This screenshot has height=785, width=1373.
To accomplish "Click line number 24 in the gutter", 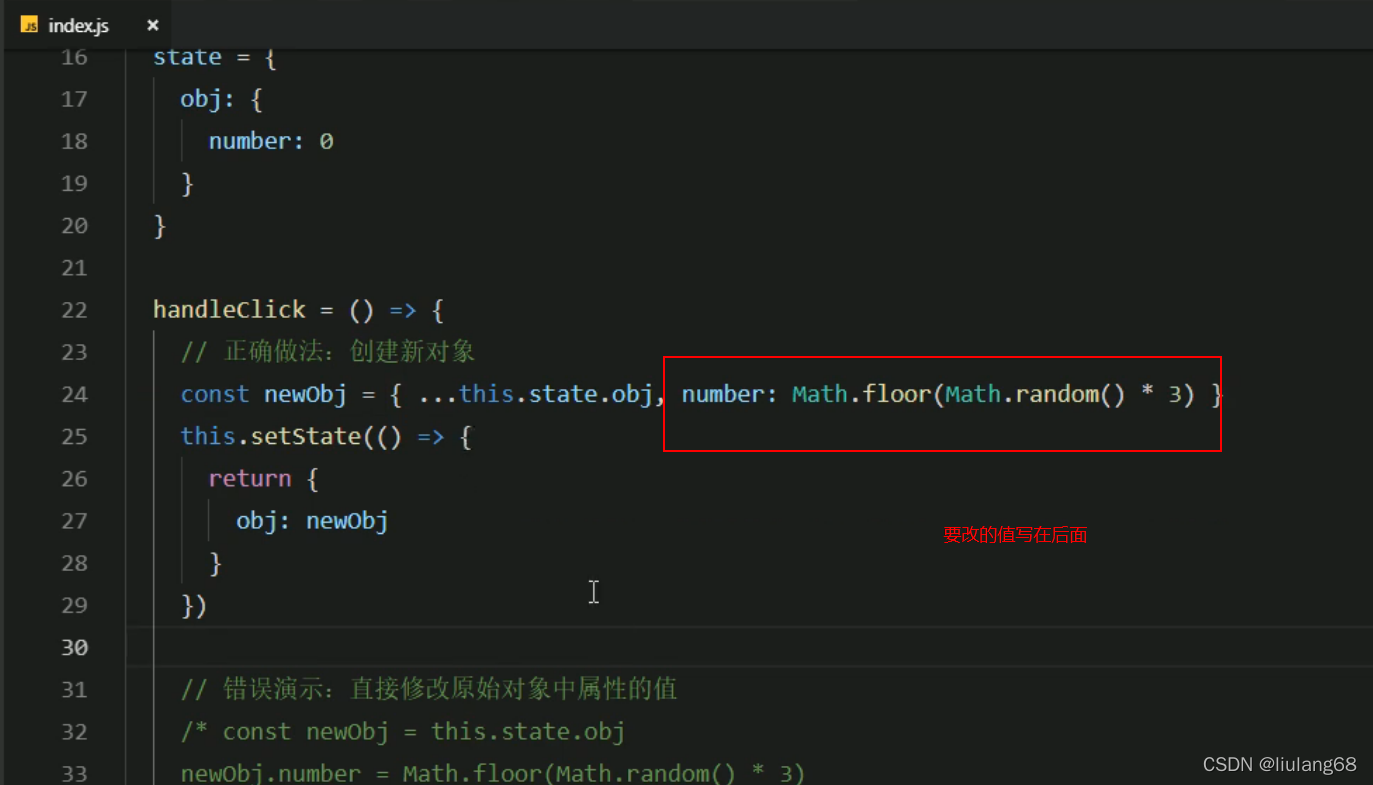I will 74,394.
